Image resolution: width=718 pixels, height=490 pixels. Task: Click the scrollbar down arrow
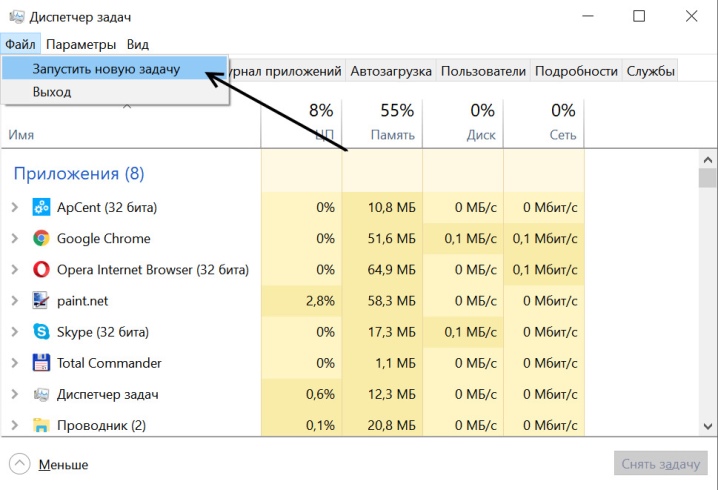(x=707, y=426)
